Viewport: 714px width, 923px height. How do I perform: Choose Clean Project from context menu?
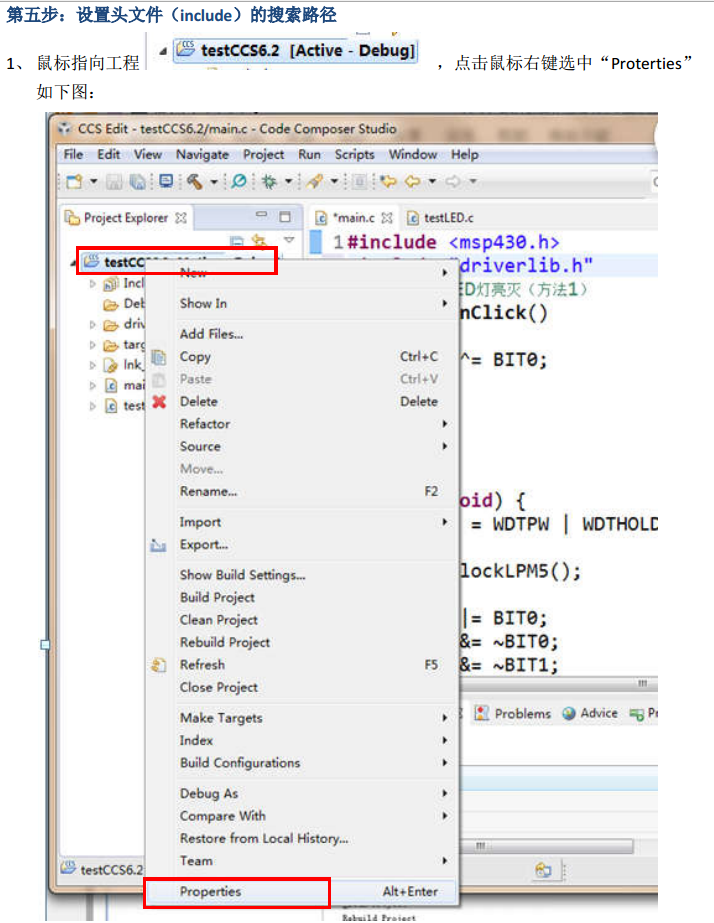(301, 620)
